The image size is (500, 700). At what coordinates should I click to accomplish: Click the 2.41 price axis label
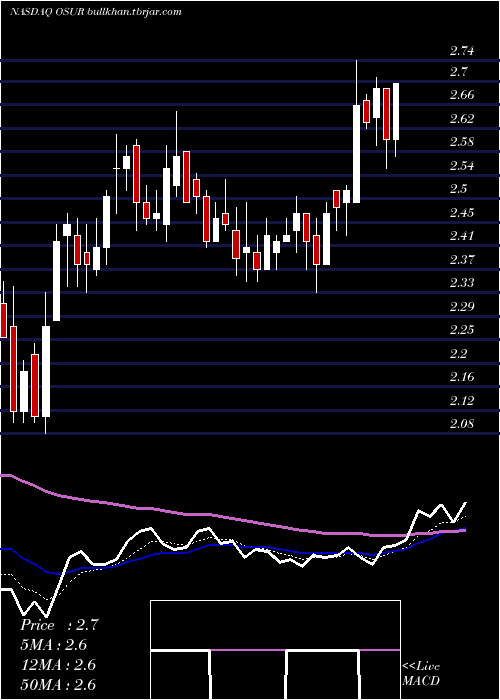click(462, 236)
